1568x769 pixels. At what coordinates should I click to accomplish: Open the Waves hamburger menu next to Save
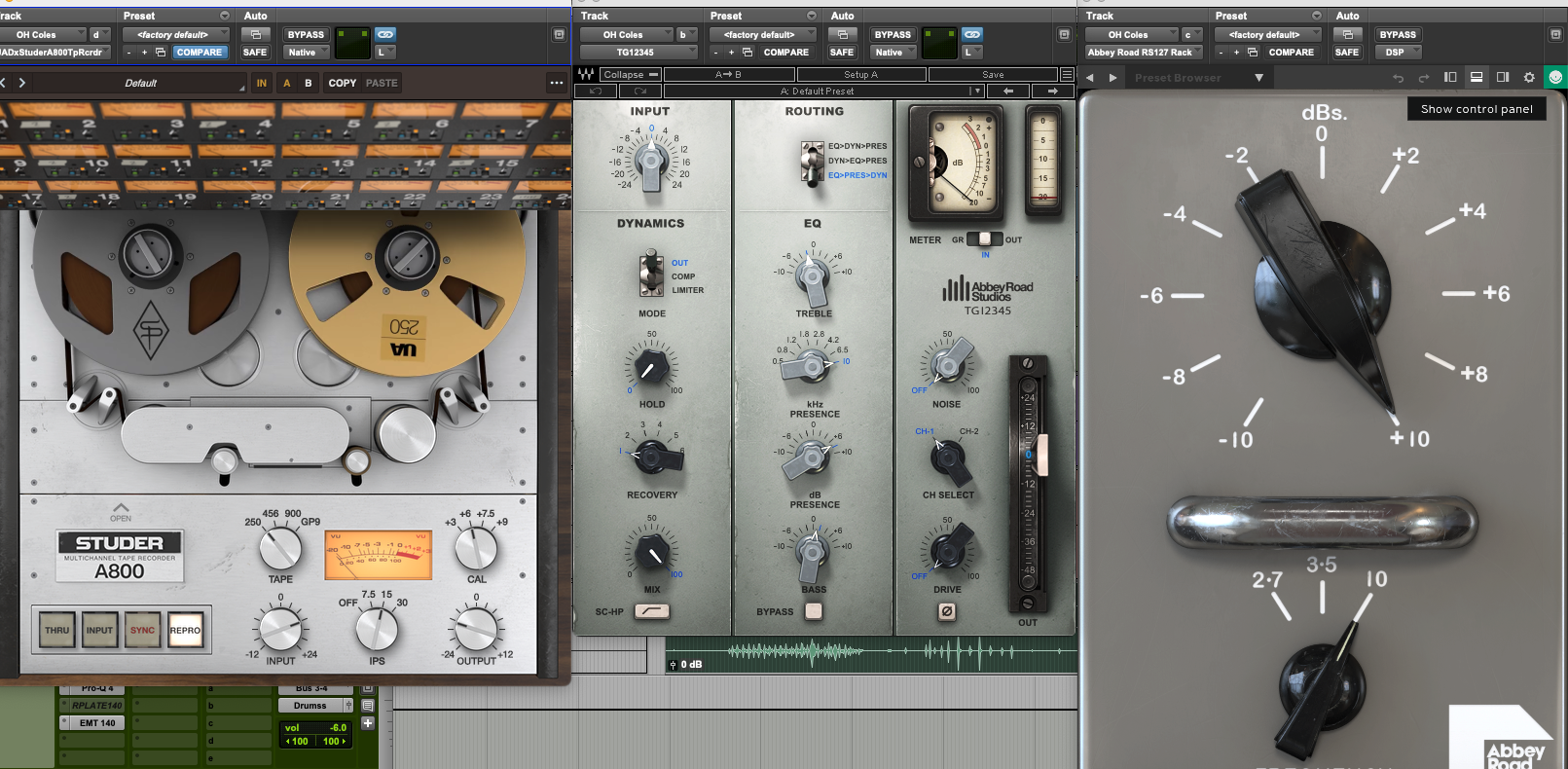pyautogui.click(x=1067, y=74)
